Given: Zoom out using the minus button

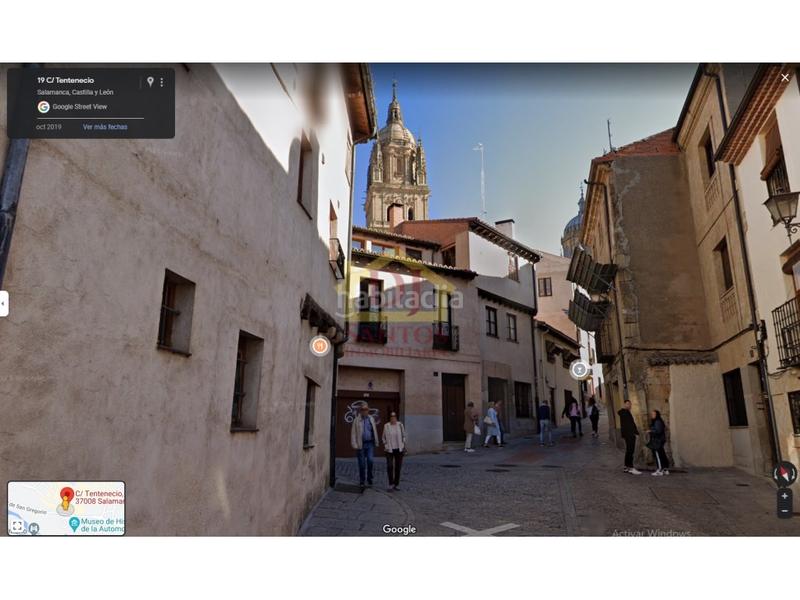Looking at the screenshot, I should click(785, 512).
